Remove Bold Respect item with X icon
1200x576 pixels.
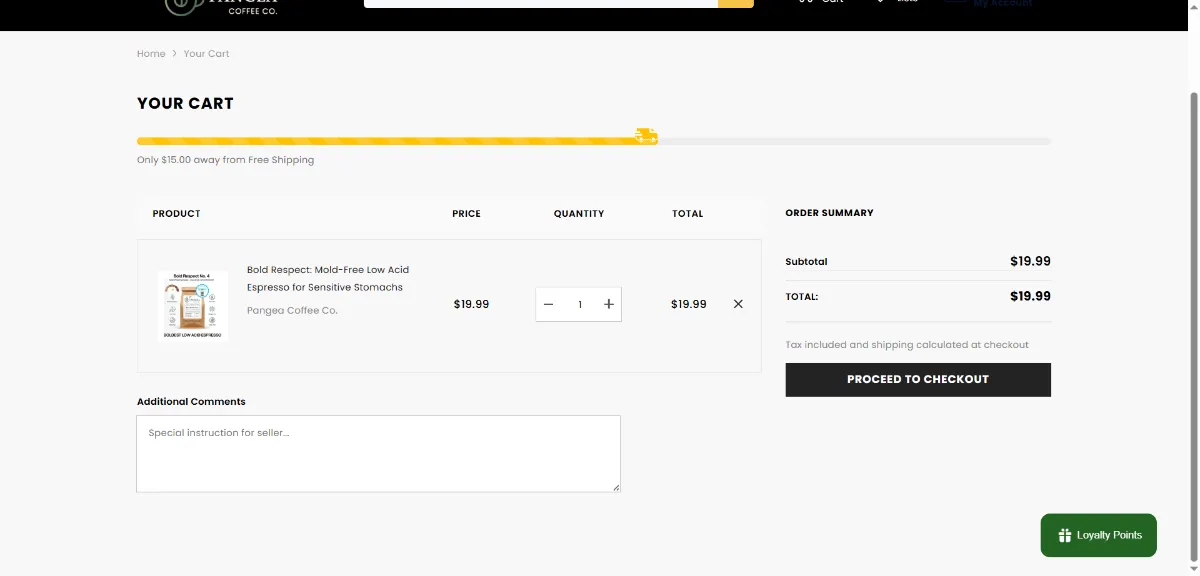click(738, 304)
